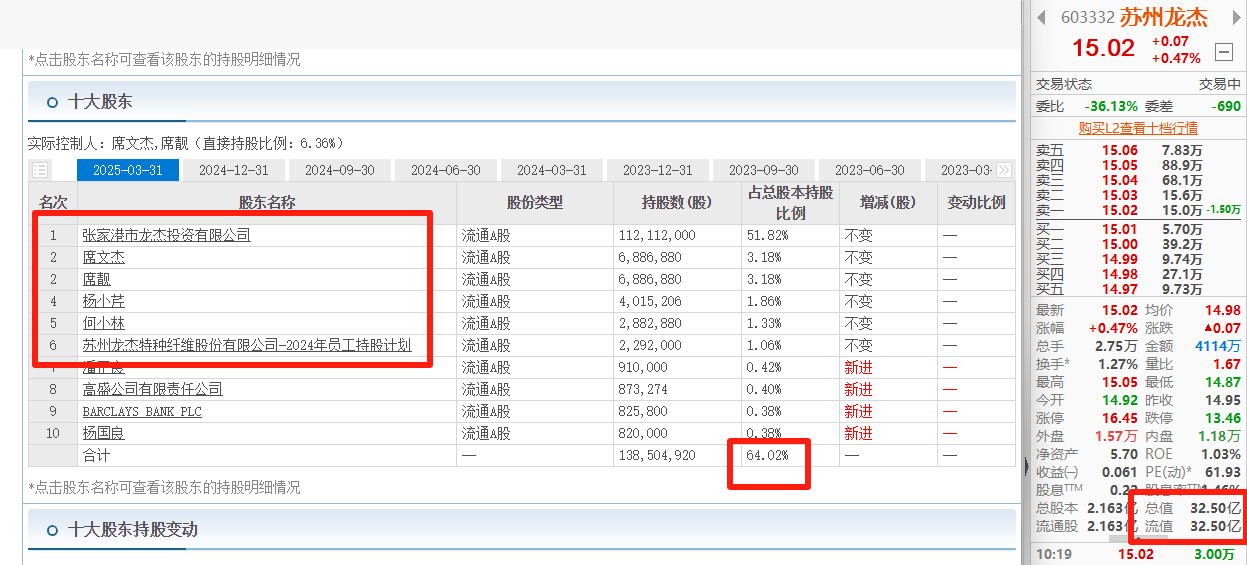This screenshot has height=565, width=1247.
Task: Click the 股东名称 column header
Action: click(x=267, y=202)
